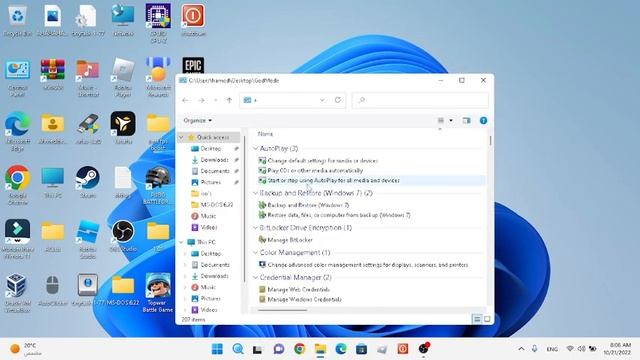Launch CPUID CPU-Z from the desktop
The image size is (640, 360).
tap(158, 23)
